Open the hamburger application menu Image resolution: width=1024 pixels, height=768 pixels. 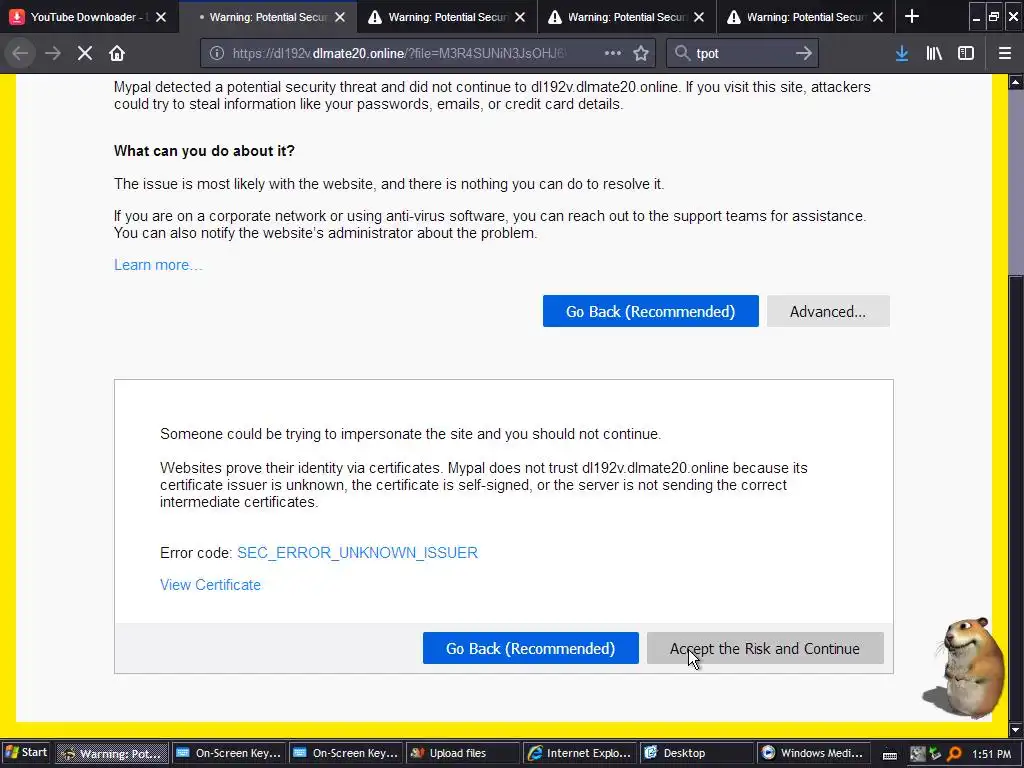1005,54
